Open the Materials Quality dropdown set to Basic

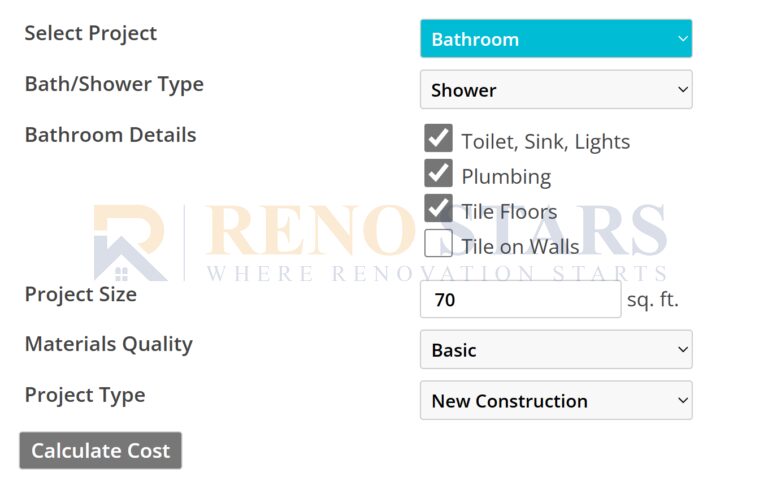coord(555,350)
